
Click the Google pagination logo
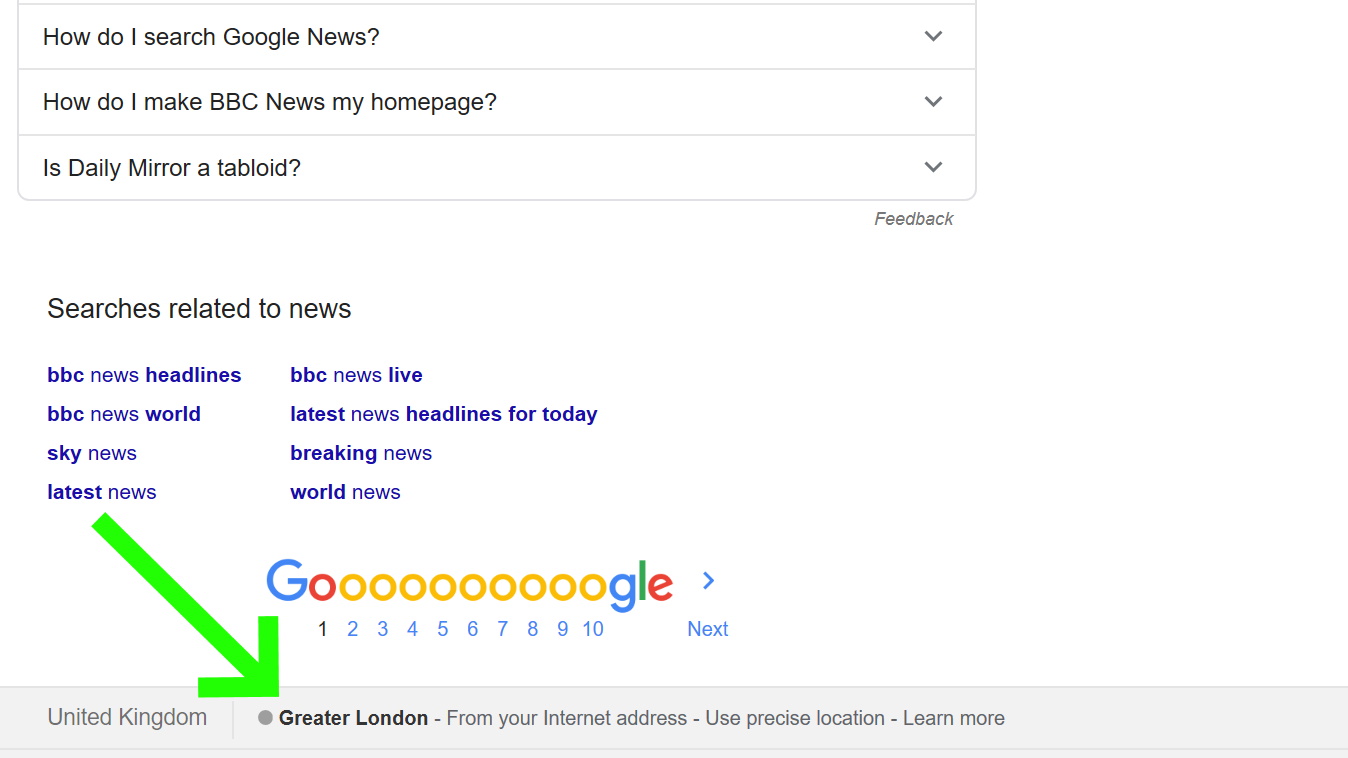coord(469,584)
